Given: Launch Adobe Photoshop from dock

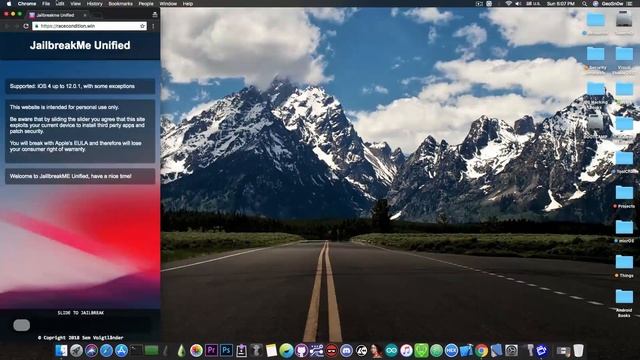Looking at the screenshot, I should point(227,351).
